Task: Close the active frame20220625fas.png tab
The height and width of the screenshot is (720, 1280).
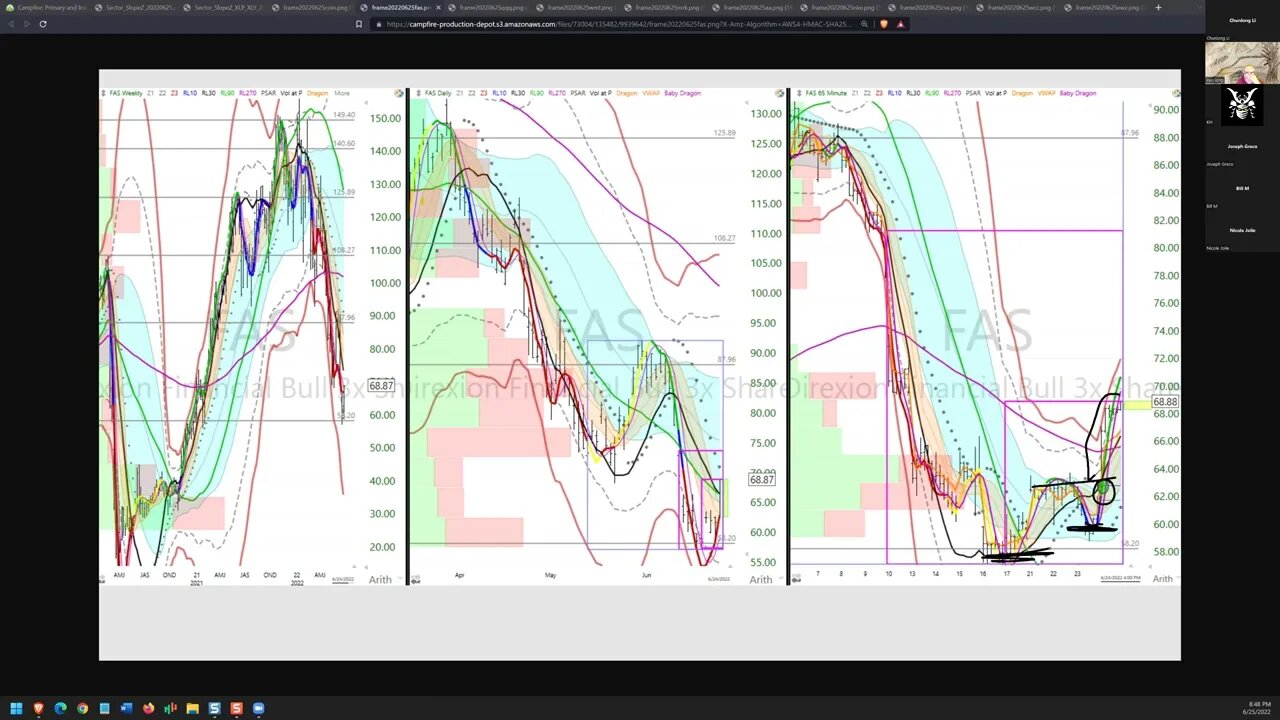Action: click(437, 7)
